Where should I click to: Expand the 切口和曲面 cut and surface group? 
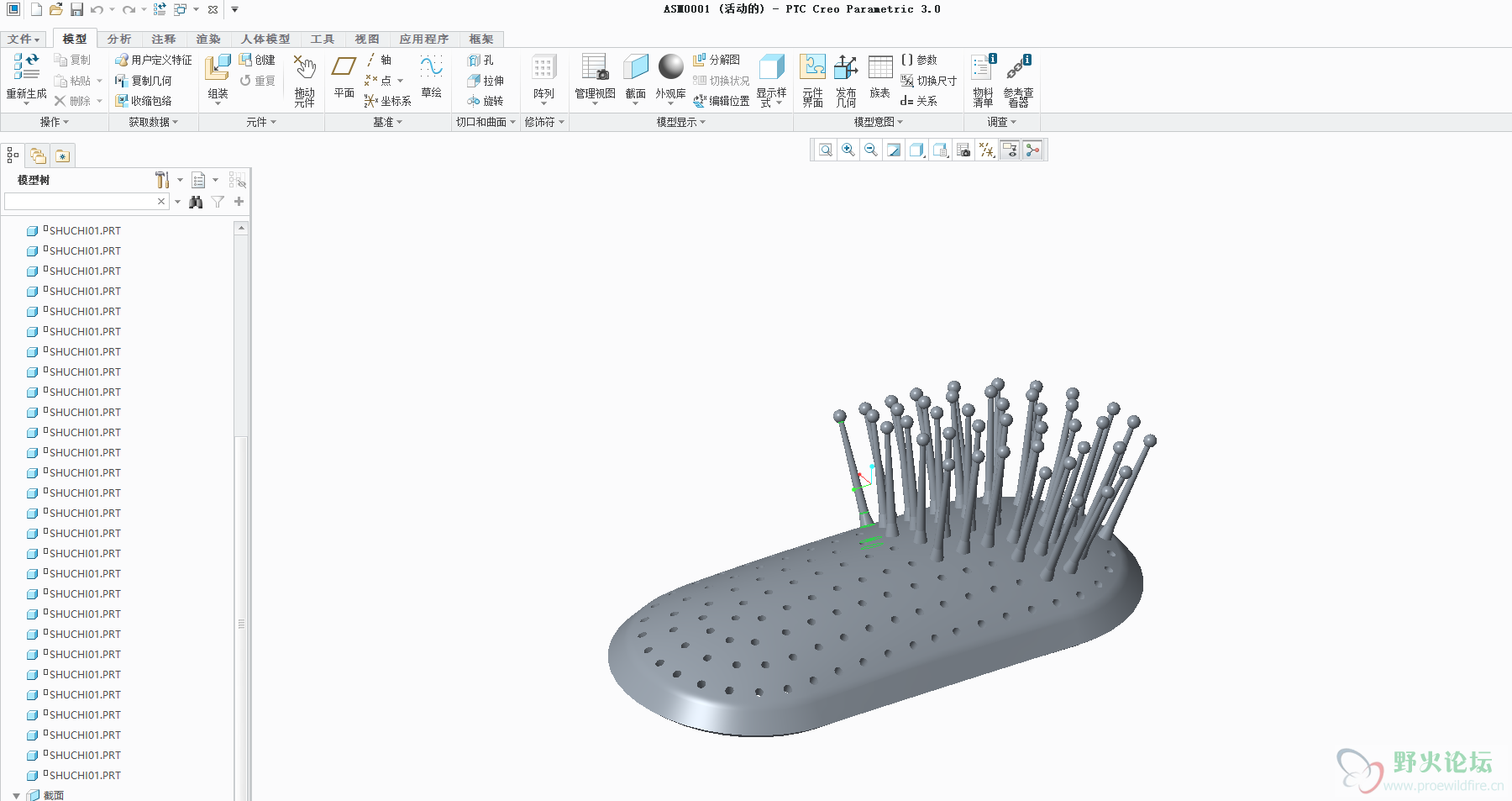[486, 122]
